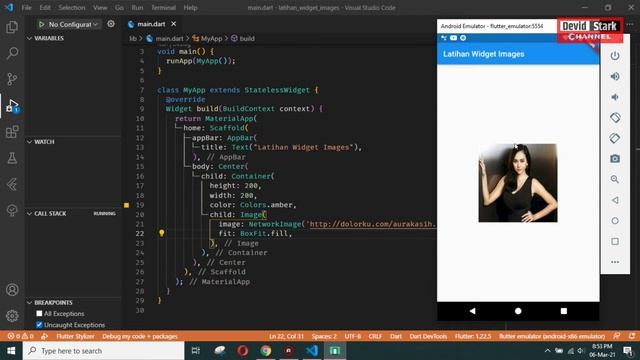Image resolution: width=640 pixels, height=360 pixels.
Task: Open the Selection menu
Action: 71,8
